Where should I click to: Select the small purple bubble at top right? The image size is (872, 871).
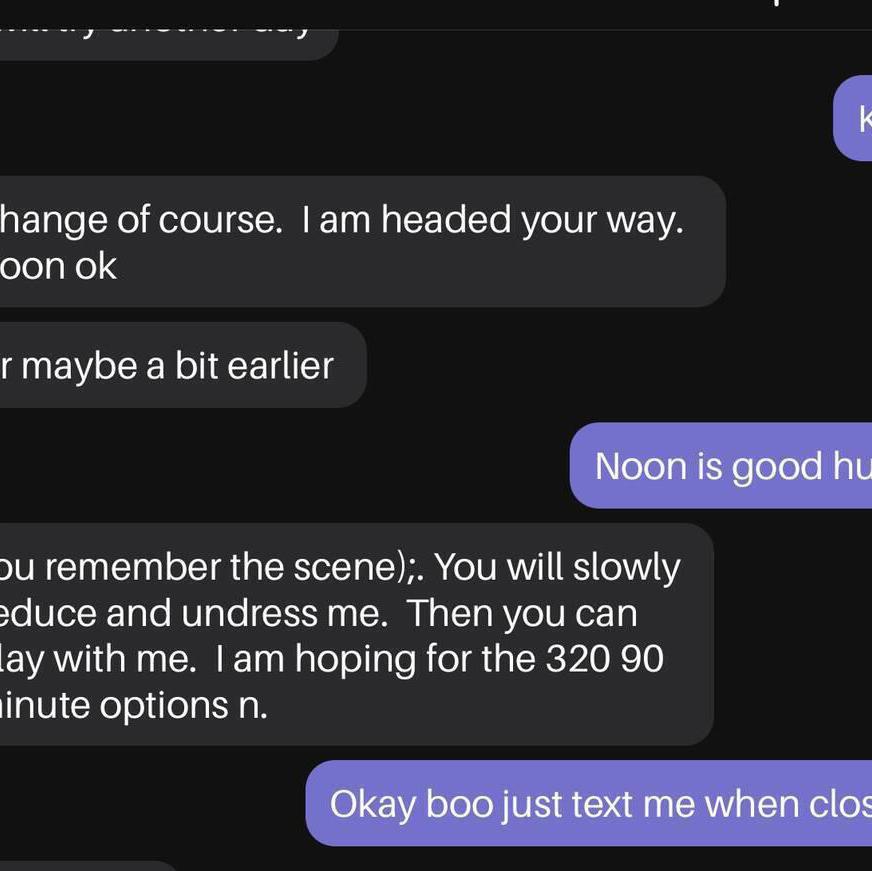click(x=855, y=118)
